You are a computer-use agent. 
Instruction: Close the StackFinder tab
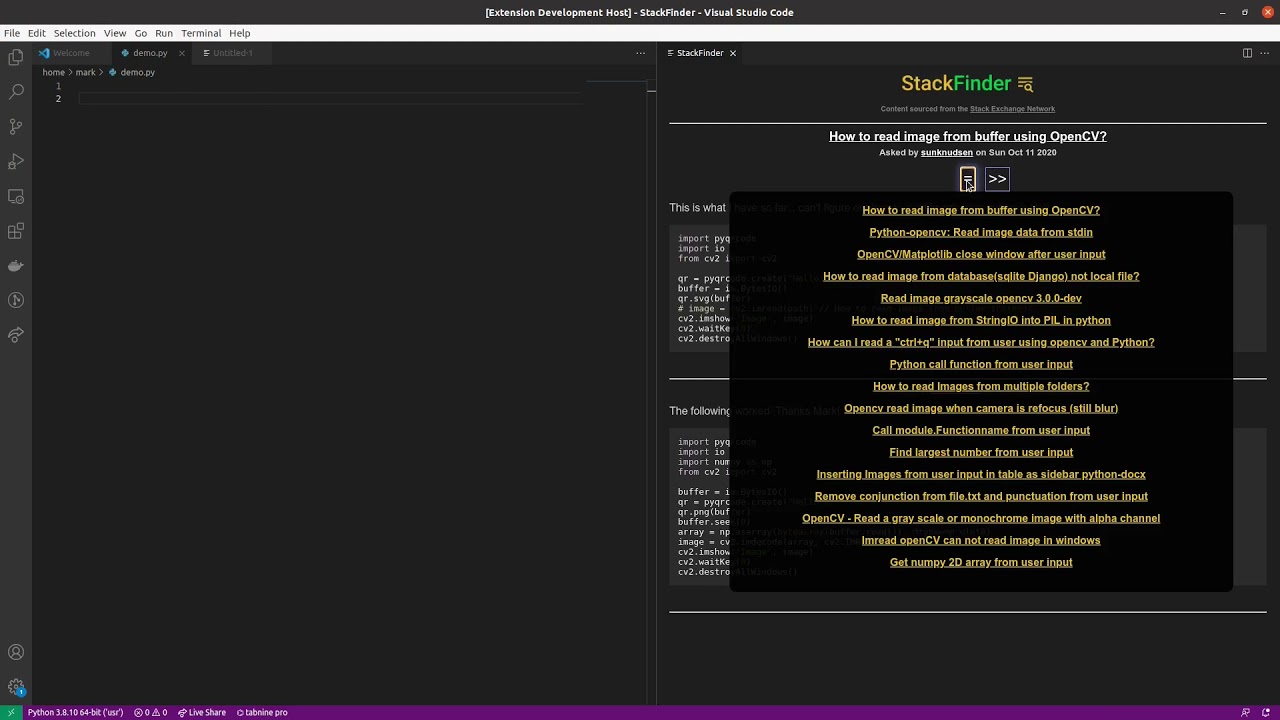732,53
